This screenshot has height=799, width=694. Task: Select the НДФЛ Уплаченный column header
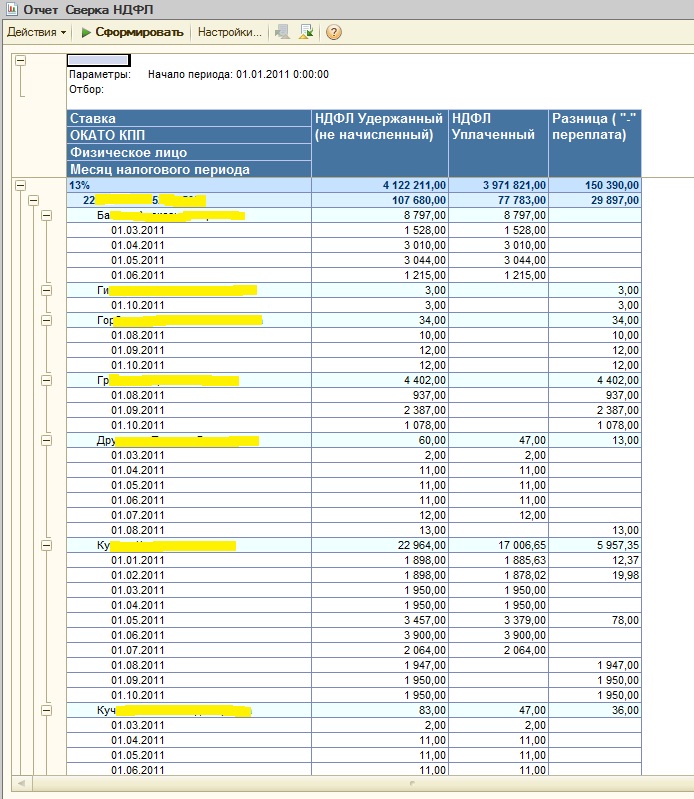[498, 143]
